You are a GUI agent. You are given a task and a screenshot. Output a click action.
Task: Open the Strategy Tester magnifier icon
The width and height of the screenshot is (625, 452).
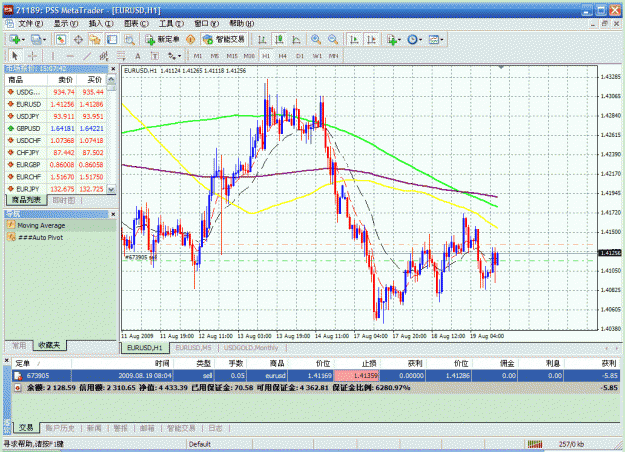(129, 39)
